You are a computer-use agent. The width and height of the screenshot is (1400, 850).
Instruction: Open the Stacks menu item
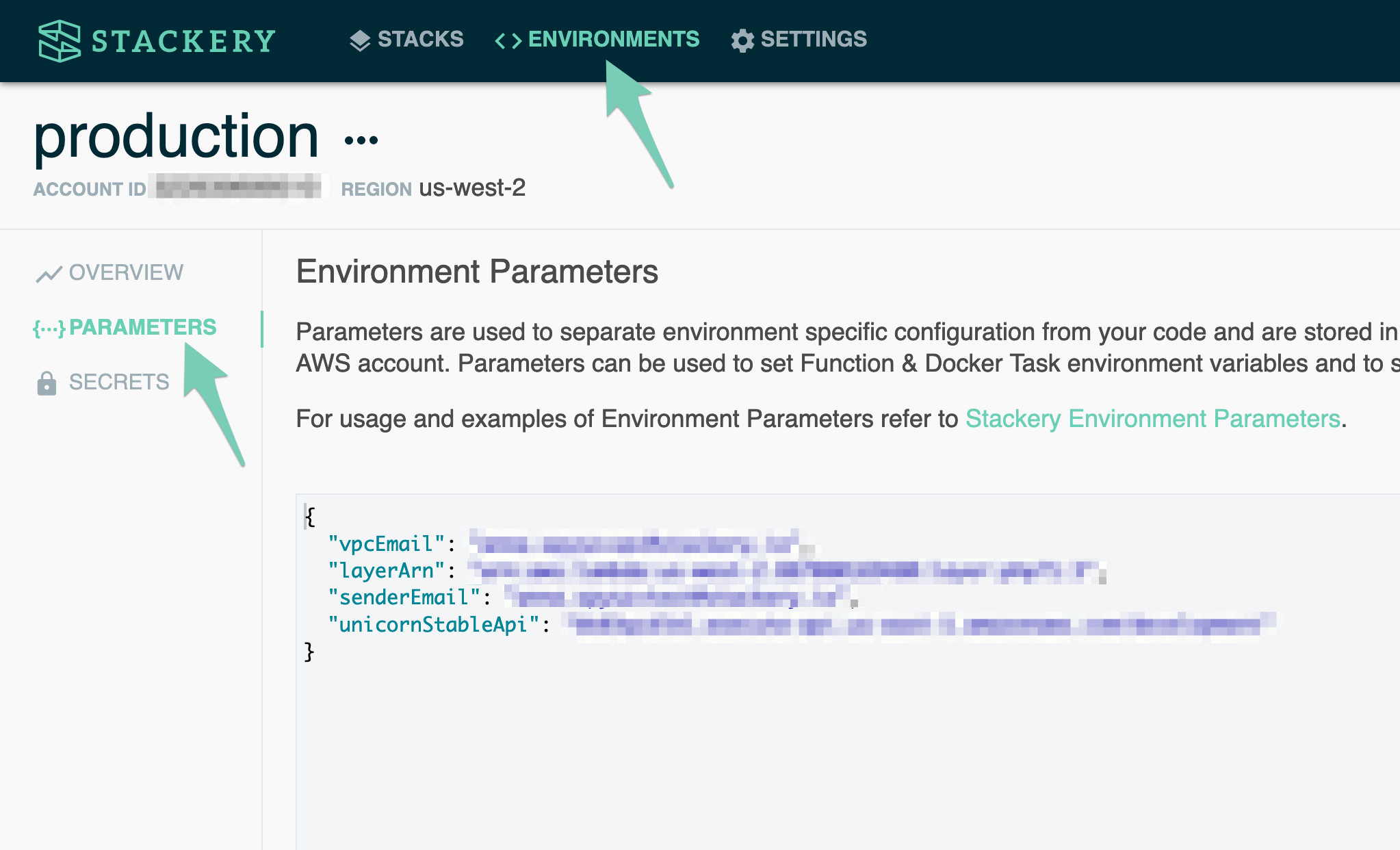coord(420,39)
